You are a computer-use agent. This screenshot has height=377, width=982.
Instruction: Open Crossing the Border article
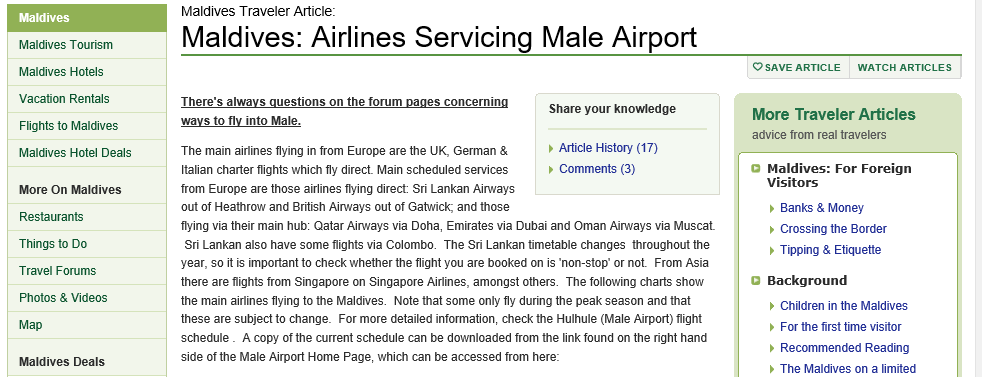[833, 229]
